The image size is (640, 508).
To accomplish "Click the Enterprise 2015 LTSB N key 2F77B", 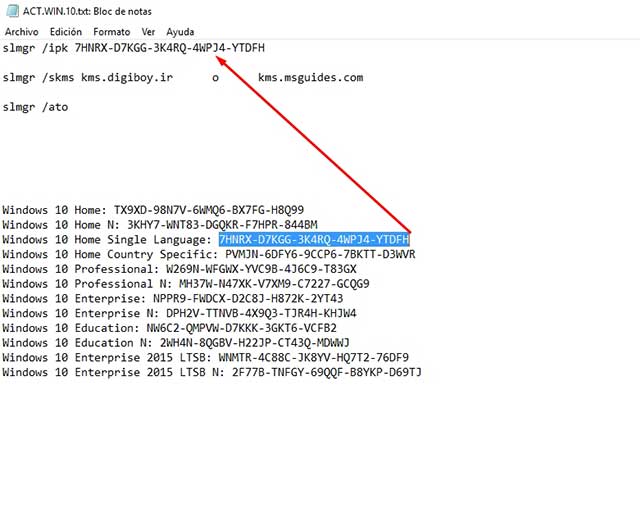I will pos(327,372).
